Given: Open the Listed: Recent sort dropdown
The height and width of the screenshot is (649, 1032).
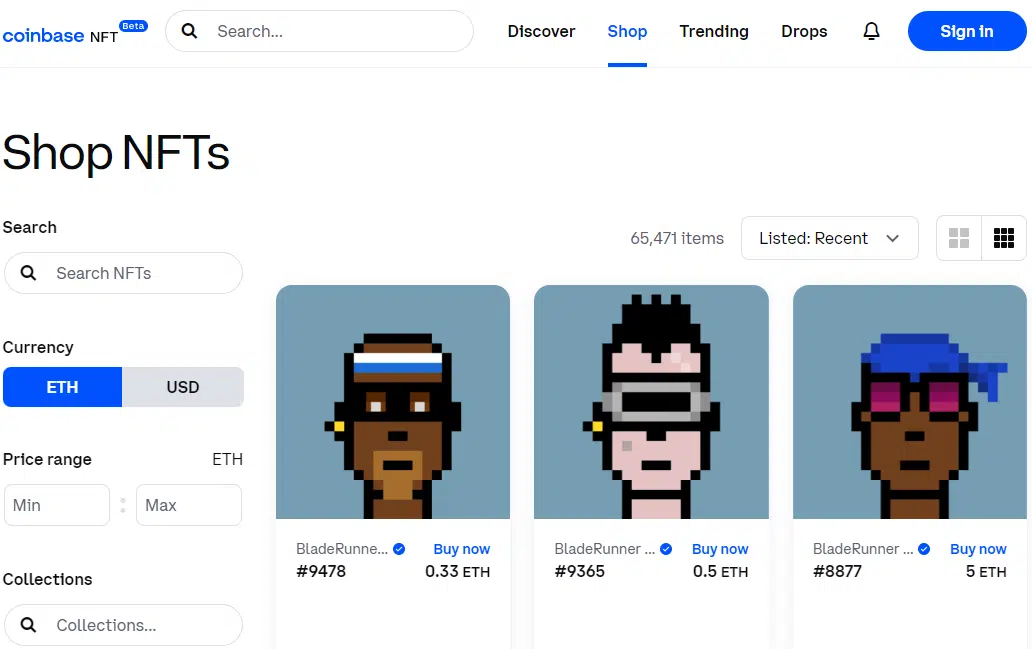Looking at the screenshot, I should (829, 238).
